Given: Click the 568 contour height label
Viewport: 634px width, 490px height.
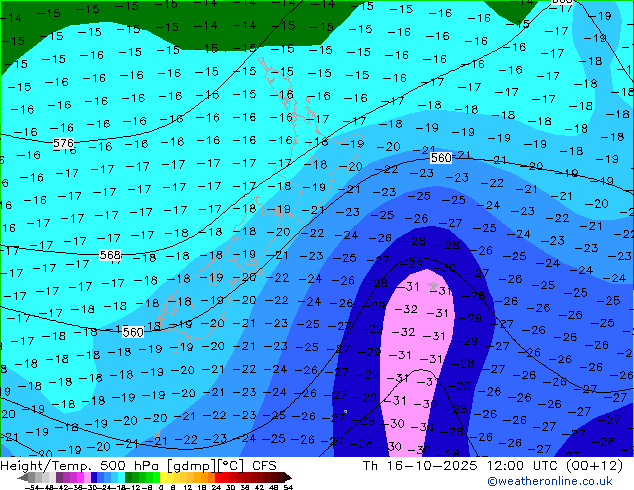Looking at the screenshot, I should (110, 255).
